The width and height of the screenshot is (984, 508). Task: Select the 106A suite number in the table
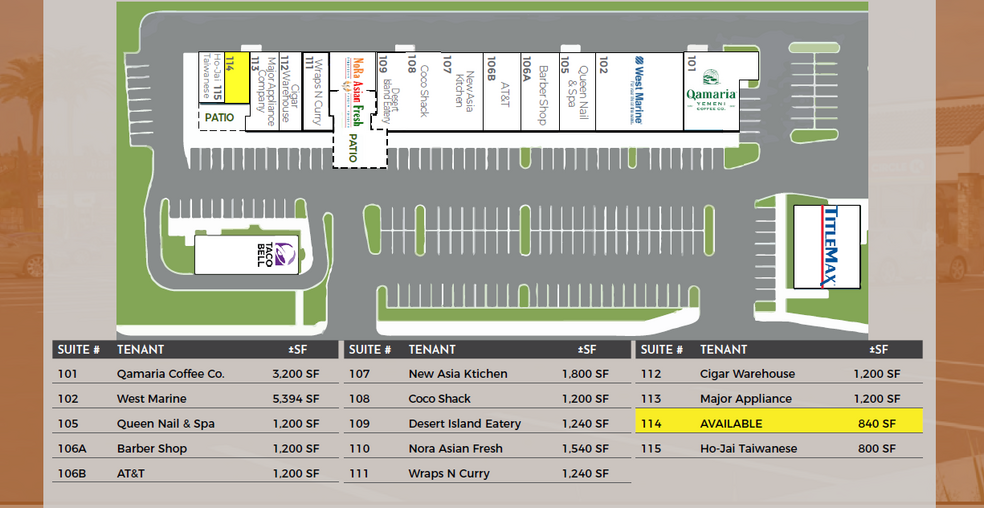(x=72, y=448)
